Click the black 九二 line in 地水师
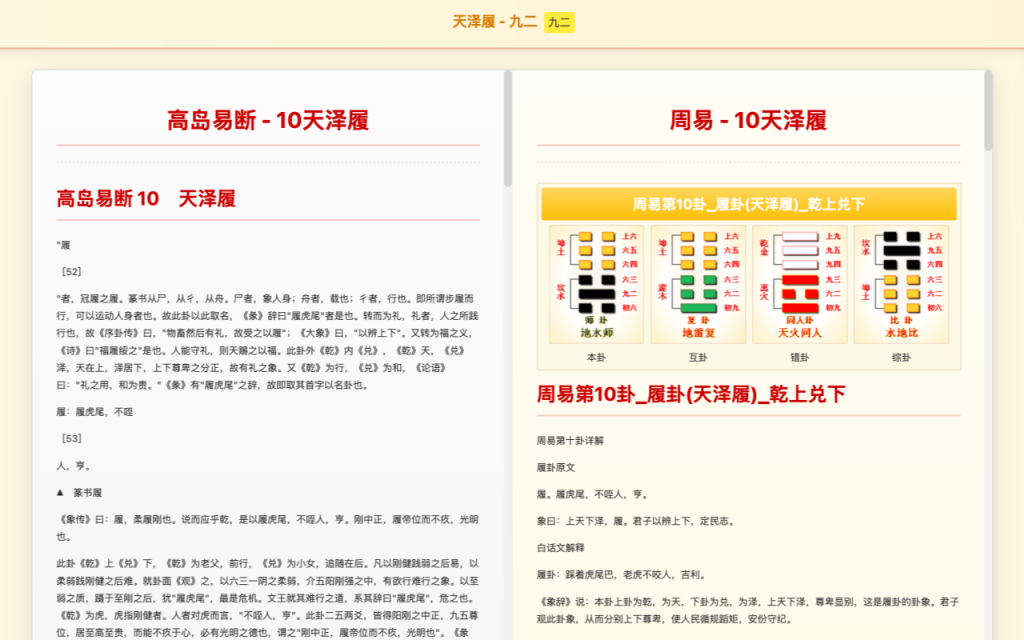Viewport: 1024px width, 640px height. (597, 294)
